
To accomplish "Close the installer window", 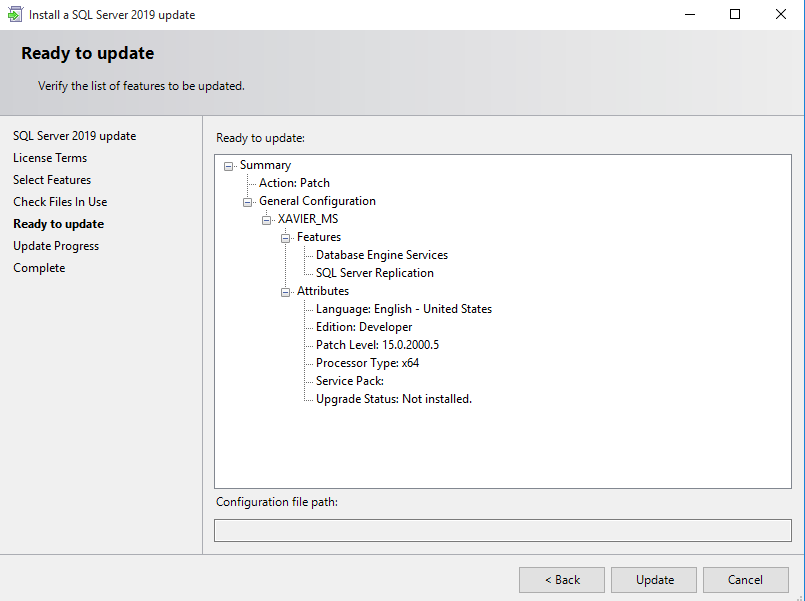I will tap(781, 14).
